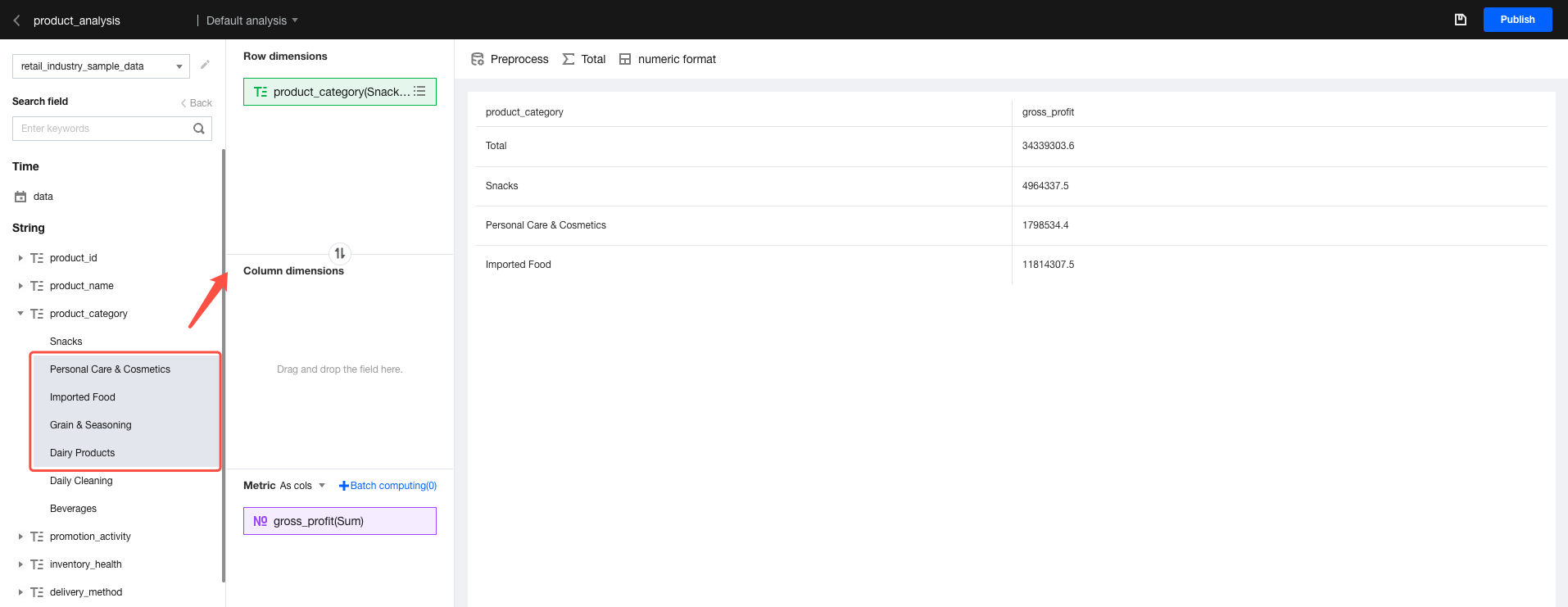
Task: Open the list icon on product_category chip
Action: tap(419, 92)
